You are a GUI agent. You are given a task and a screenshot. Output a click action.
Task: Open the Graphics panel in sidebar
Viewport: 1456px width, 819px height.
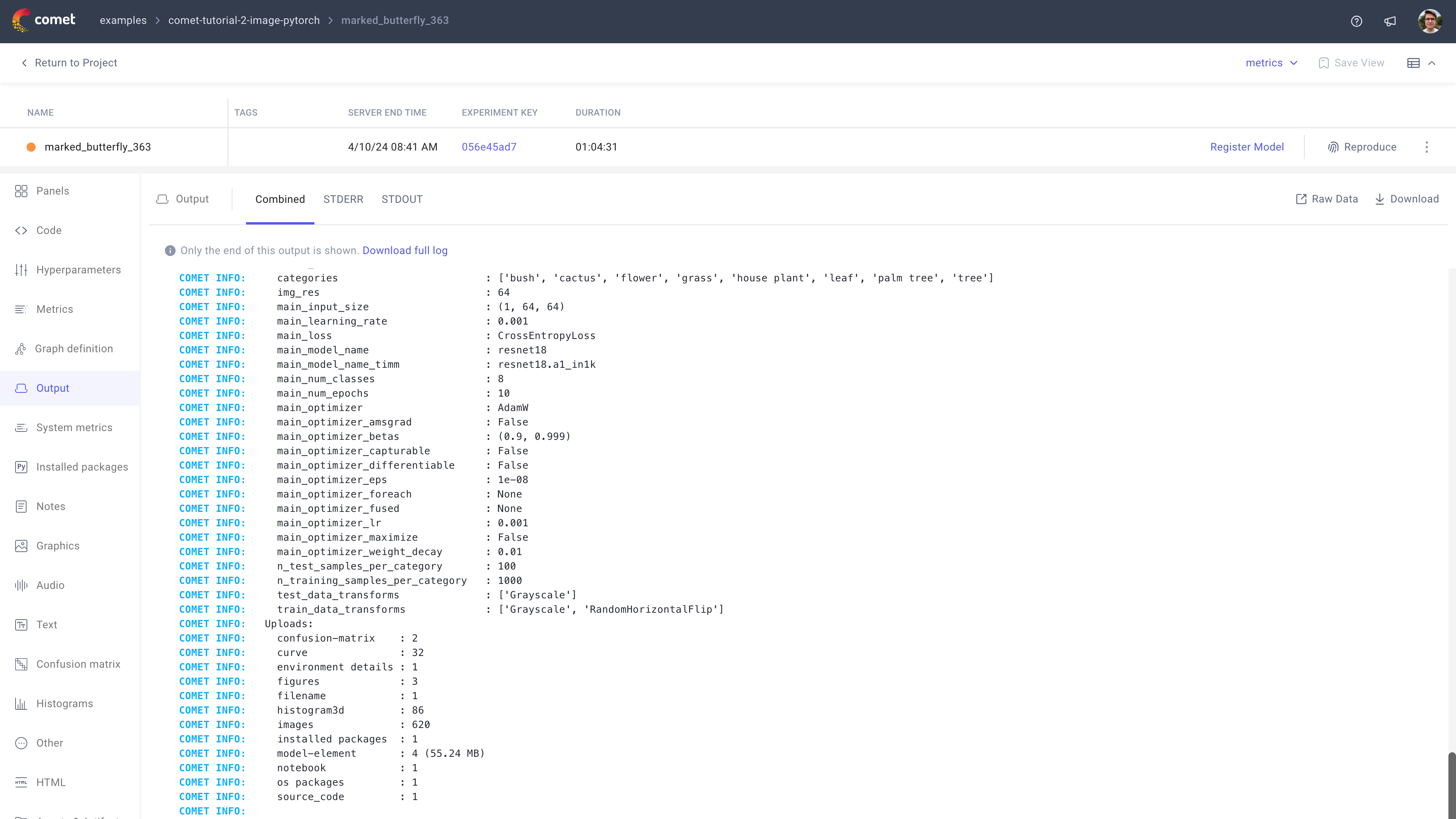click(x=58, y=546)
